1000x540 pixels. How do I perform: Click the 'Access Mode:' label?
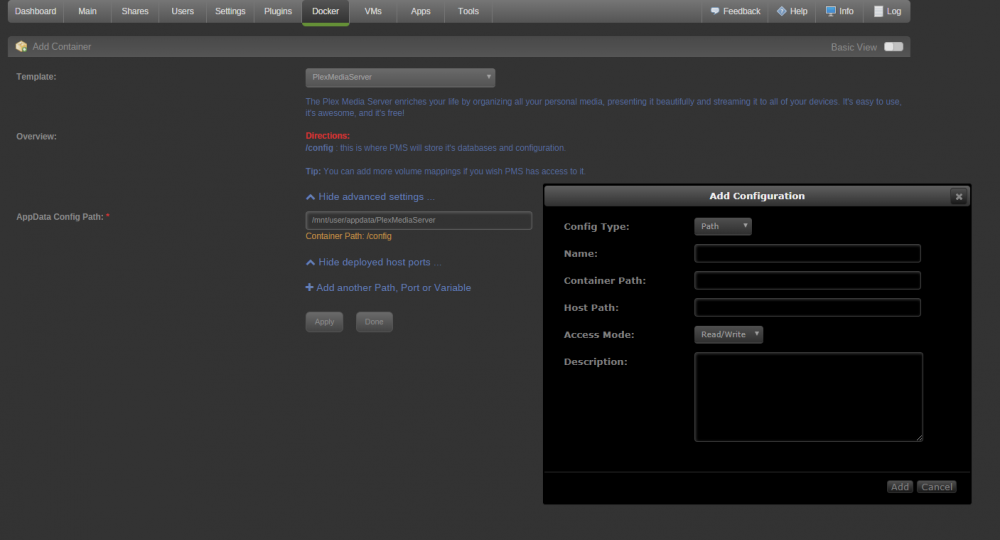click(x=599, y=335)
